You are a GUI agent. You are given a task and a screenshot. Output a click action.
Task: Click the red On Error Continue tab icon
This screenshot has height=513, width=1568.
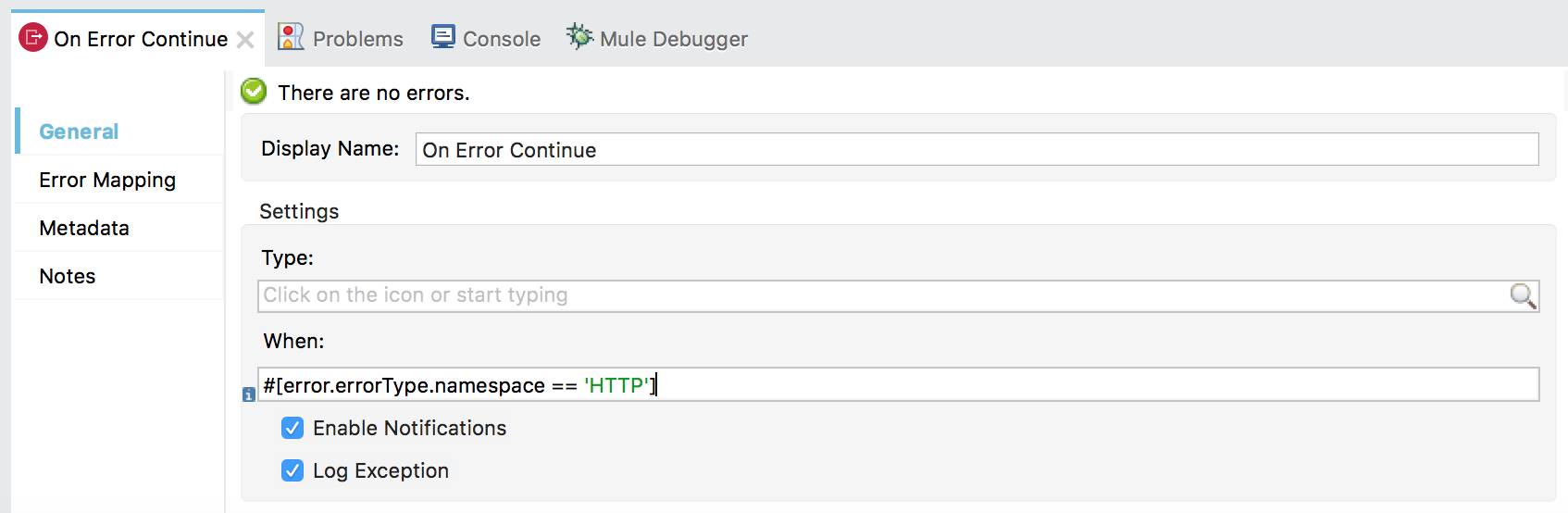[x=33, y=38]
